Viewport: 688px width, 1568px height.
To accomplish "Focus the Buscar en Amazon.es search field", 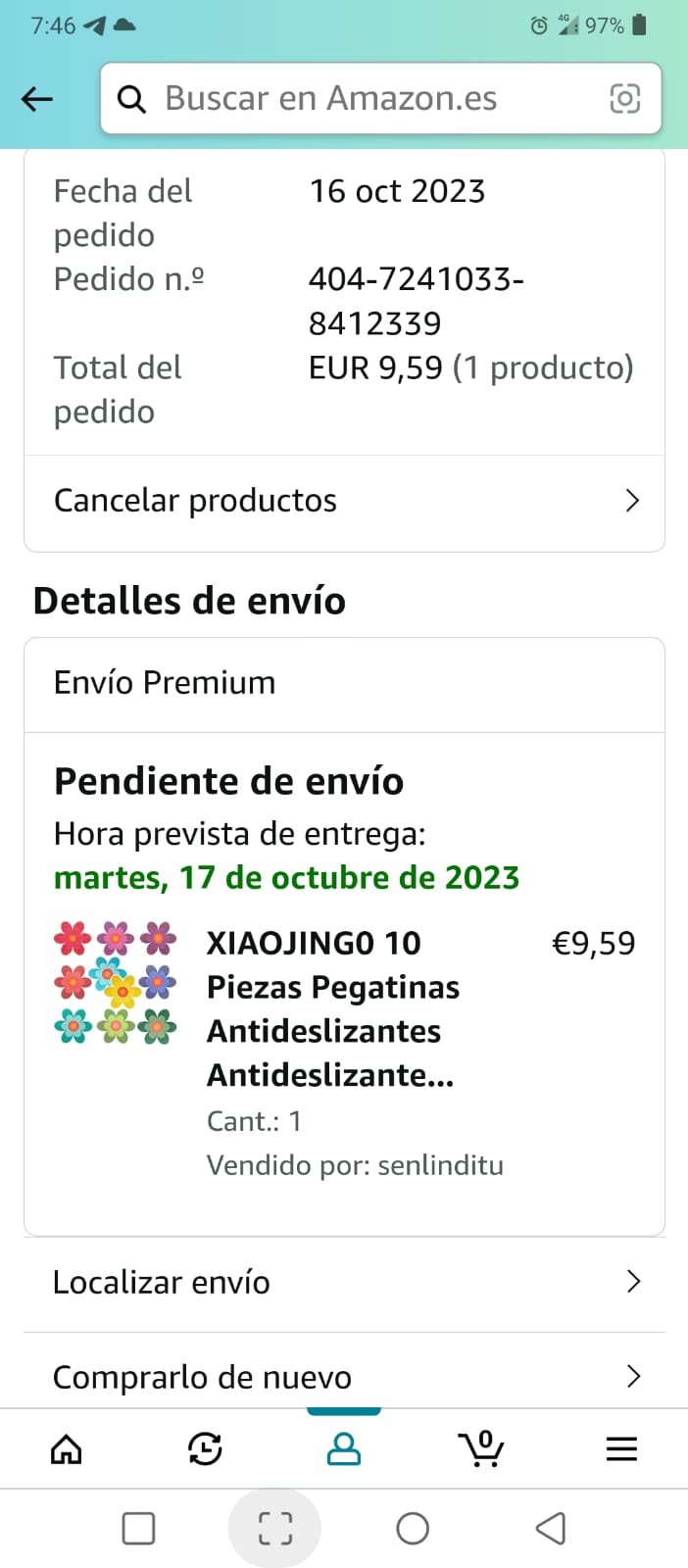I will (380, 98).
